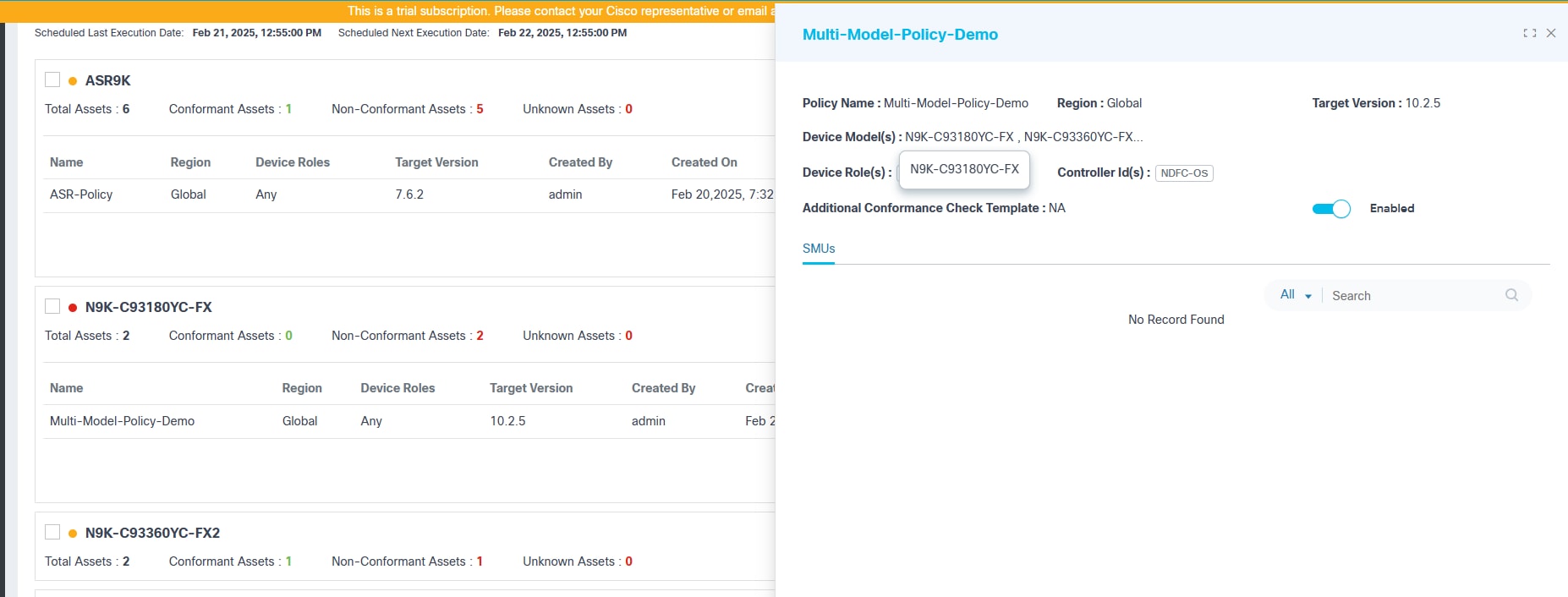Click the Created On header in ASR9K table
1568x597 pixels.
pyautogui.click(x=704, y=162)
